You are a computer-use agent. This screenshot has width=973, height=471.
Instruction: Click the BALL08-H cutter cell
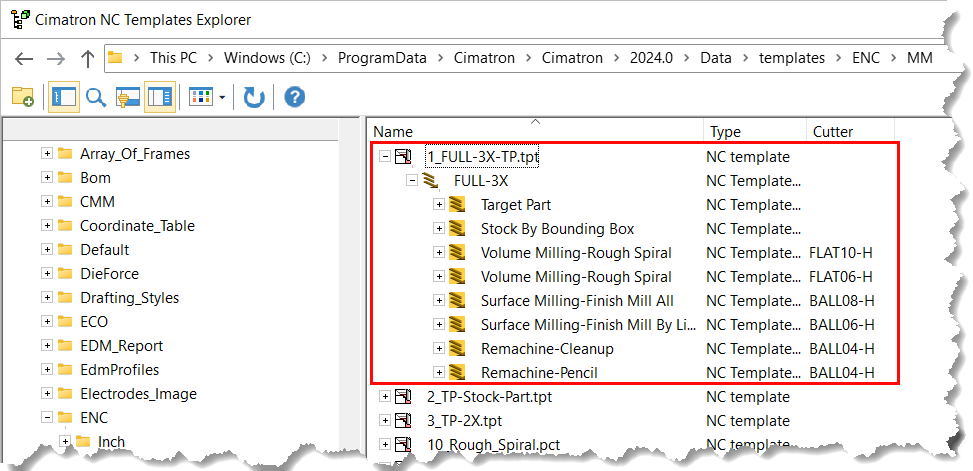[x=842, y=301]
